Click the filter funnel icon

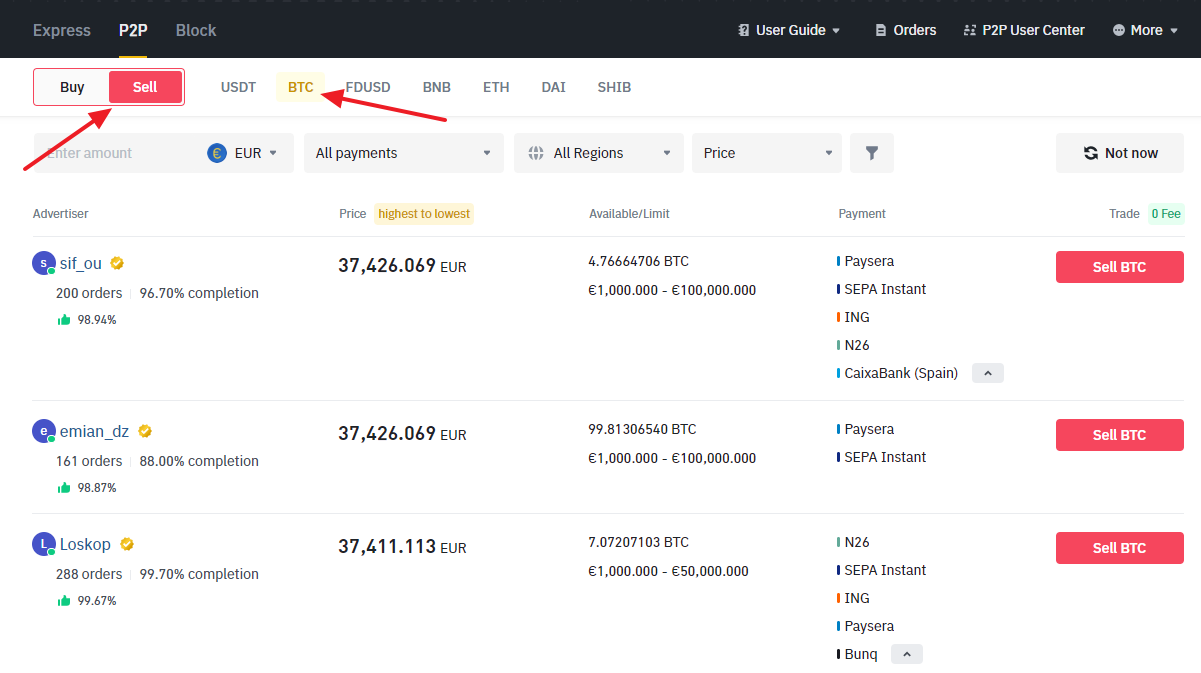[x=871, y=152]
